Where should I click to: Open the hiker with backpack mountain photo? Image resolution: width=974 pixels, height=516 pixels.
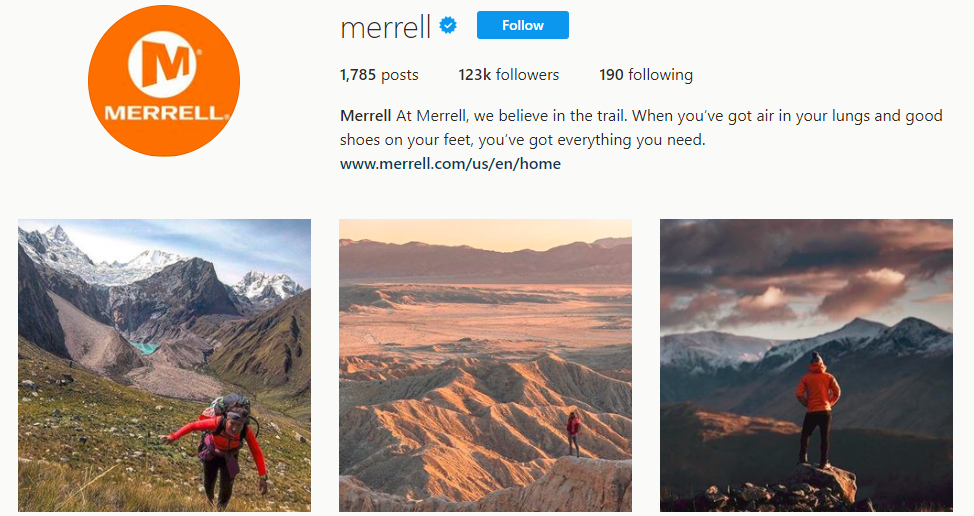pyautogui.click(x=165, y=365)
